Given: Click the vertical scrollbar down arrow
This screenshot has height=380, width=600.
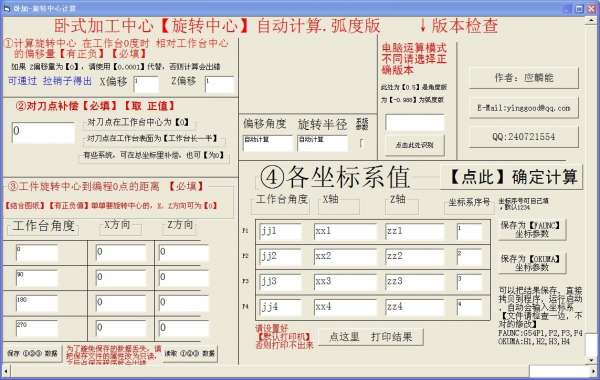Looking at the screenshot, I should [591, 360].
